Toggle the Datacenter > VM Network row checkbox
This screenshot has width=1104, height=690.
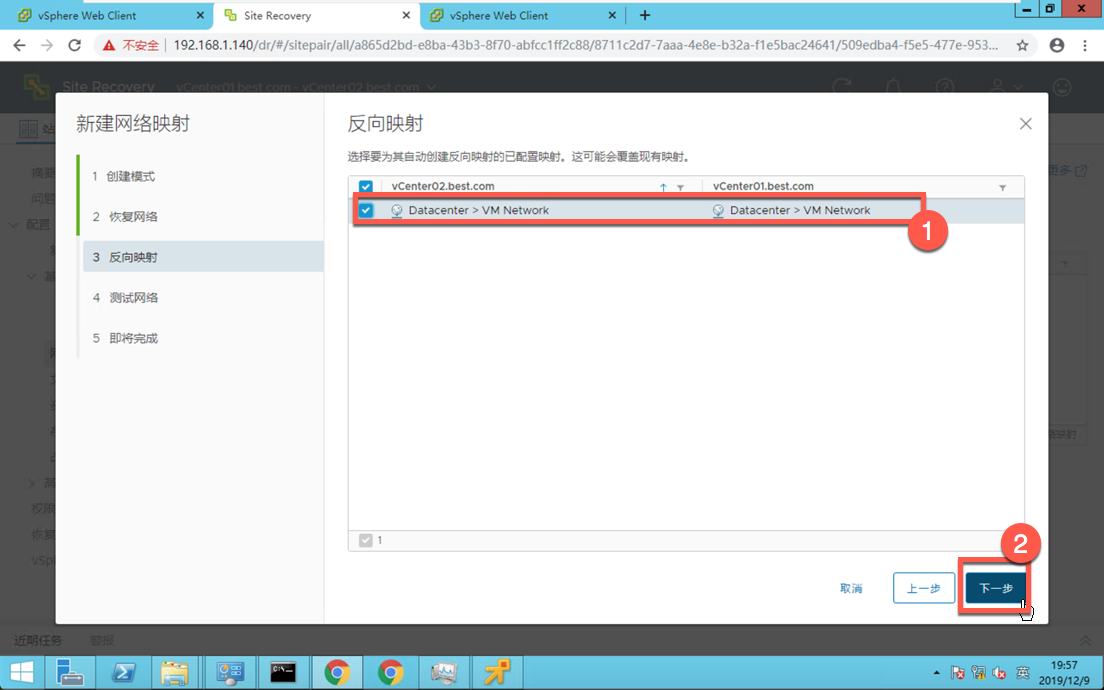(365, 210)
